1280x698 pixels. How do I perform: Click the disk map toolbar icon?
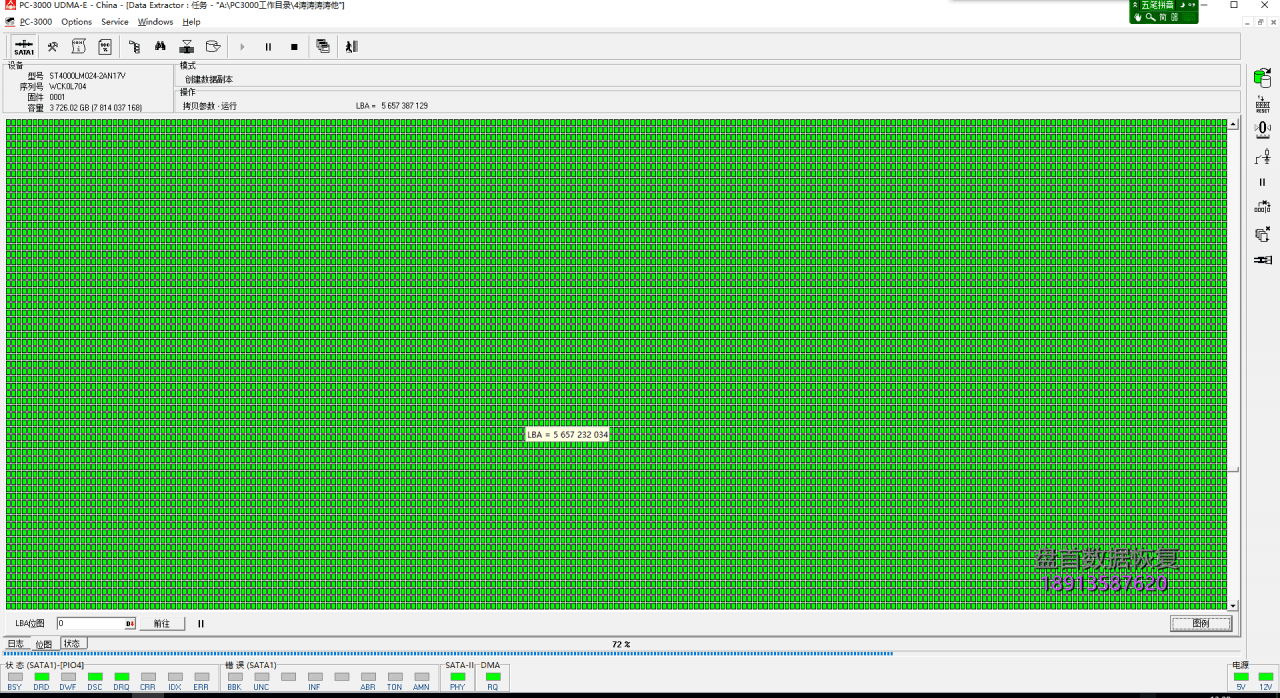[186, 46]
